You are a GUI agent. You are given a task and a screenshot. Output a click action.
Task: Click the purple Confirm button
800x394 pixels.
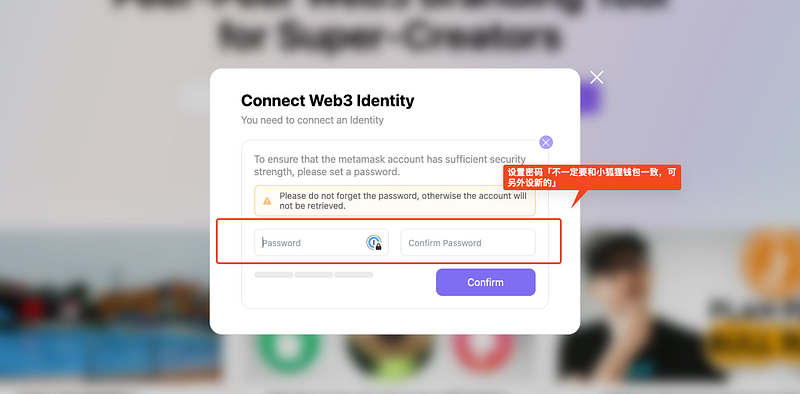pos(485,282)
